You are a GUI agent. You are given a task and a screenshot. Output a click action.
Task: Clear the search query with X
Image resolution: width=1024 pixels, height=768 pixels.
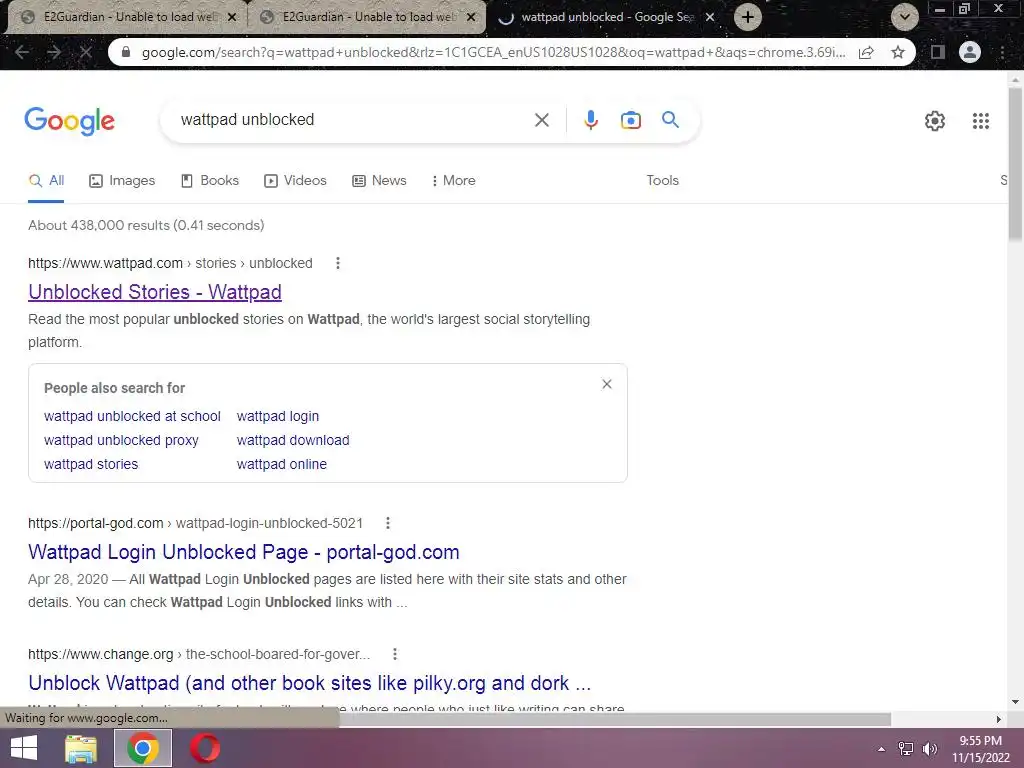[541, 120]
